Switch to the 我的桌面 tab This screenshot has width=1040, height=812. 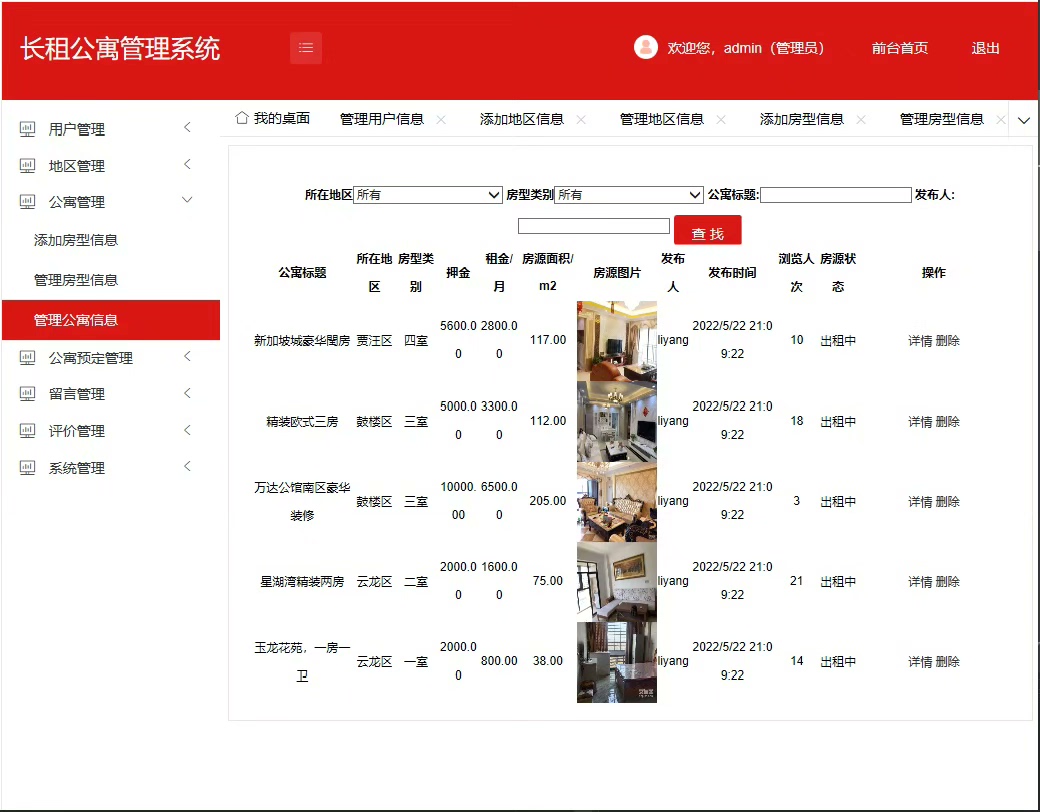point(282,118)
